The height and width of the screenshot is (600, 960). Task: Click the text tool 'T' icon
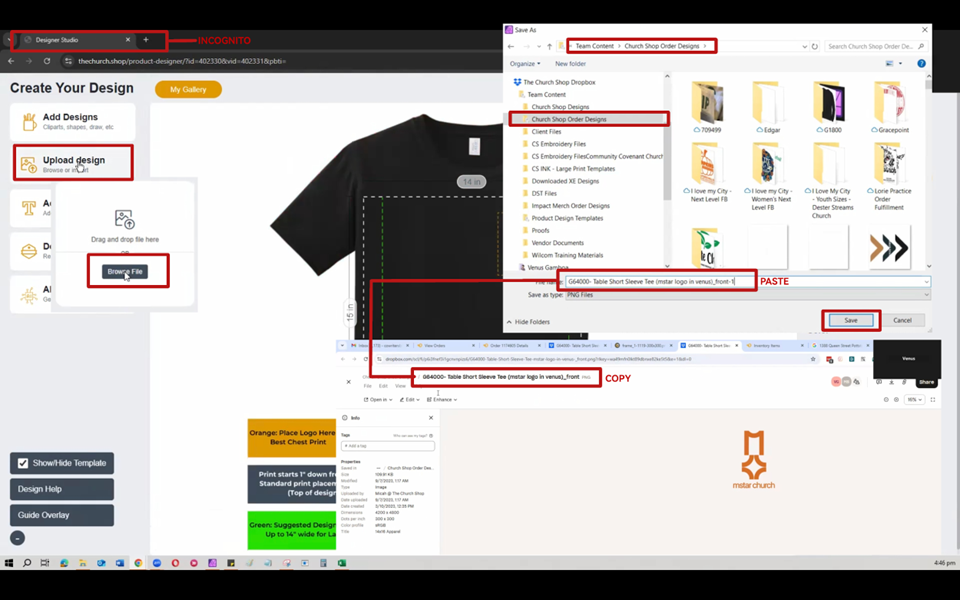29,208
